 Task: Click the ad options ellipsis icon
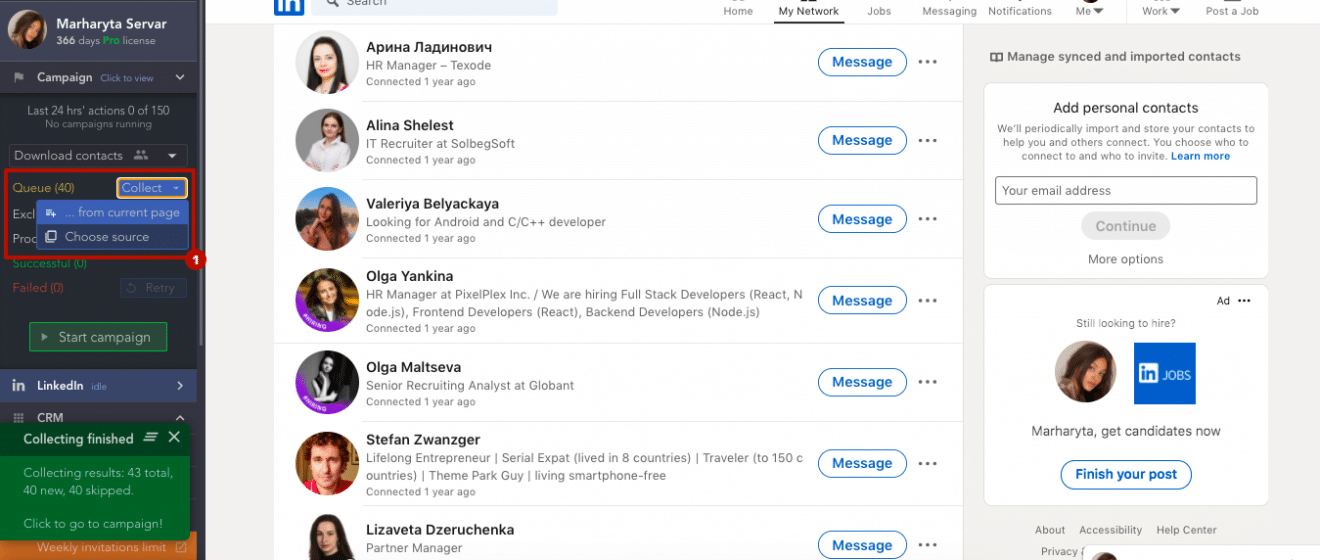coord(1244,301)
